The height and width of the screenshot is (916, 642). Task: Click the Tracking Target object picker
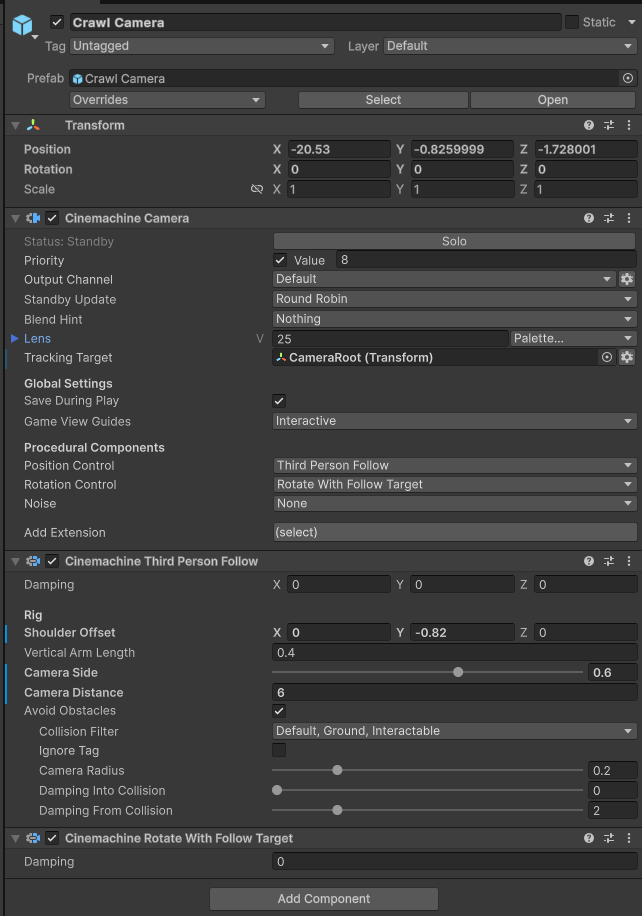pos(607,358)
